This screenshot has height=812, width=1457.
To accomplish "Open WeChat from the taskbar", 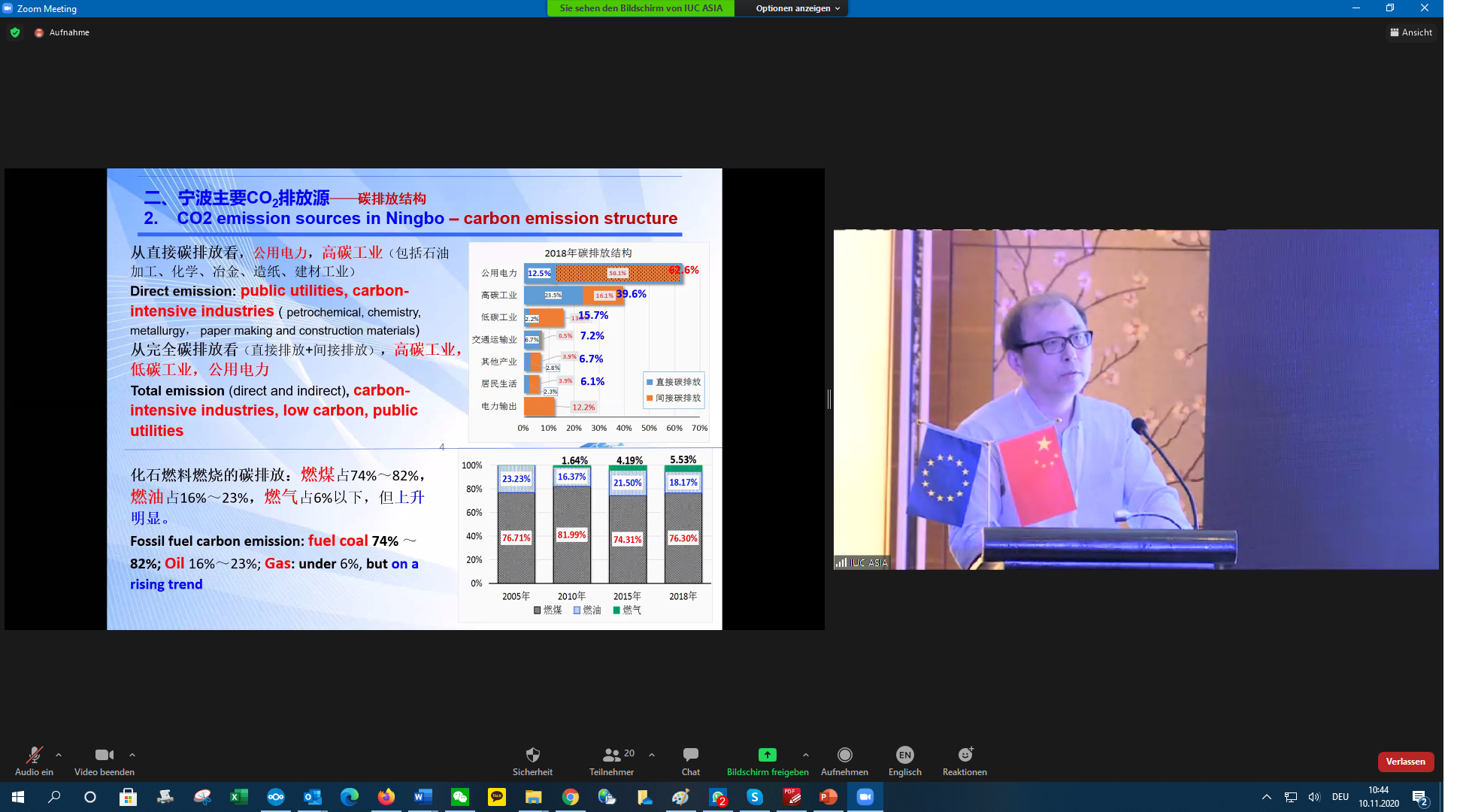I will [x=460, y=797].
